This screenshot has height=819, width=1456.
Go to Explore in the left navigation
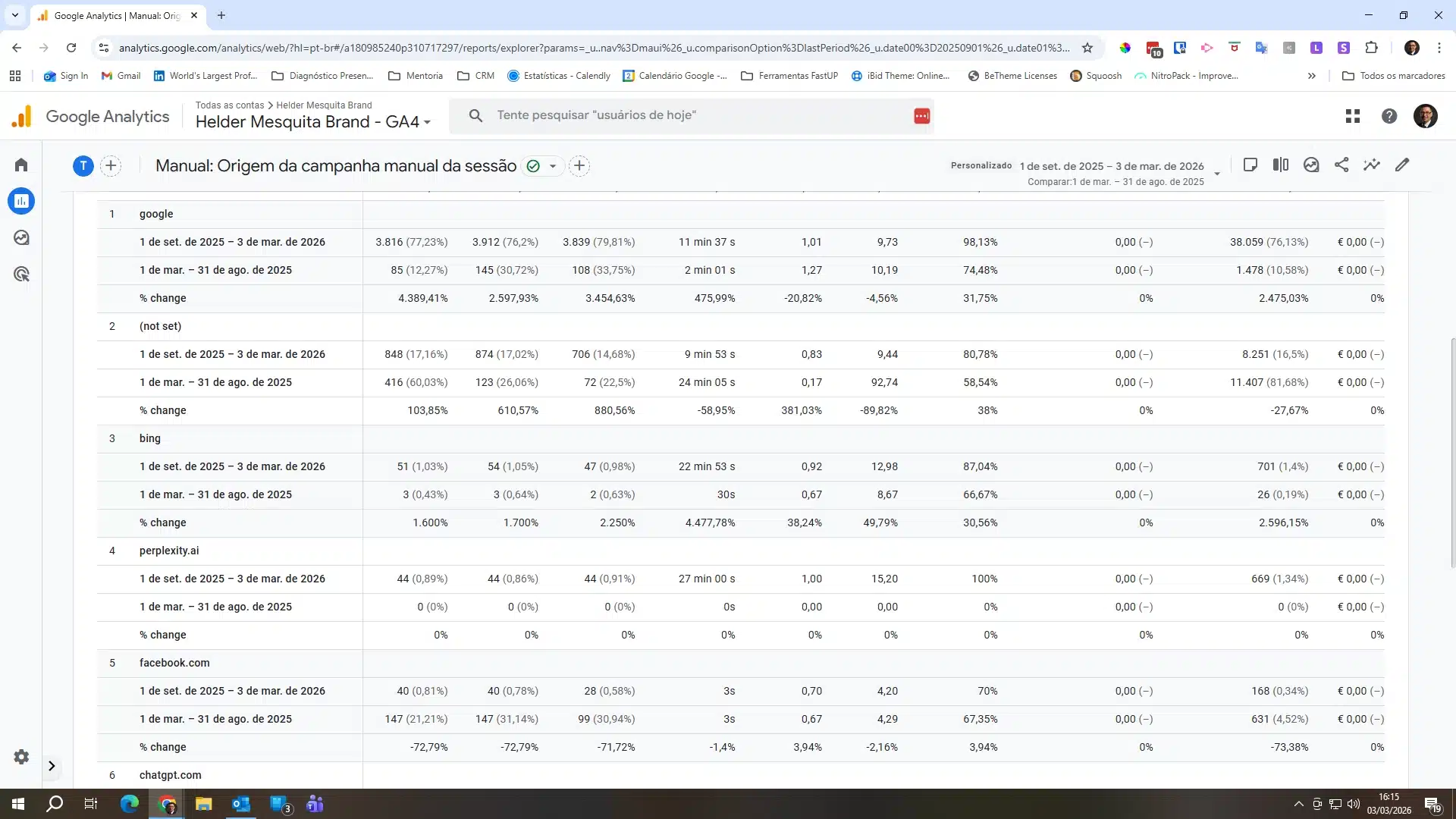pyautogui.click(x=21, y=238)
